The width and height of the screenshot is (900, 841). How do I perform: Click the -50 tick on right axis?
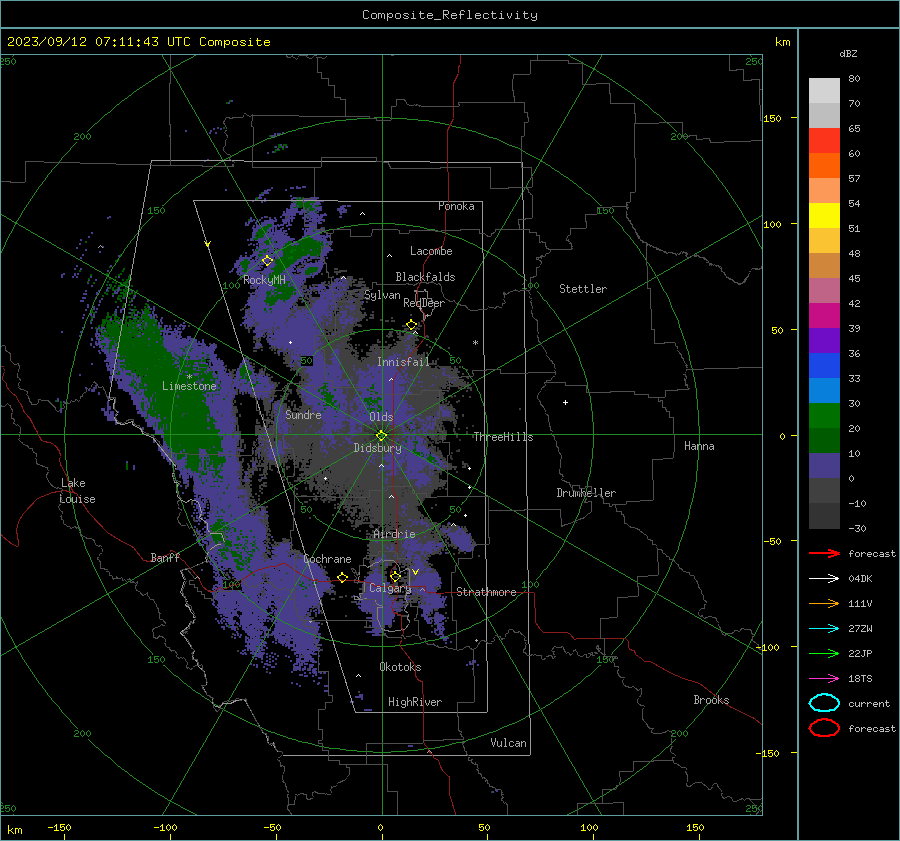(775, 541)
